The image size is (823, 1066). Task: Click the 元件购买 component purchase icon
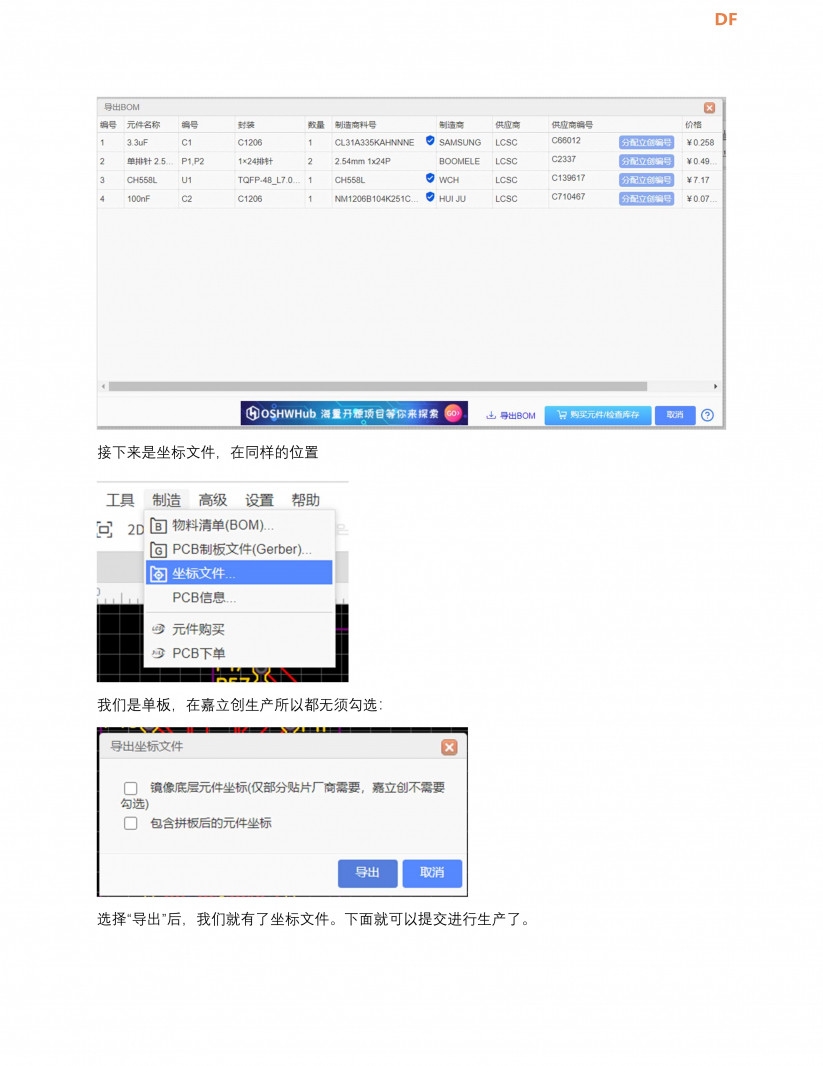[x=158, y=629]
